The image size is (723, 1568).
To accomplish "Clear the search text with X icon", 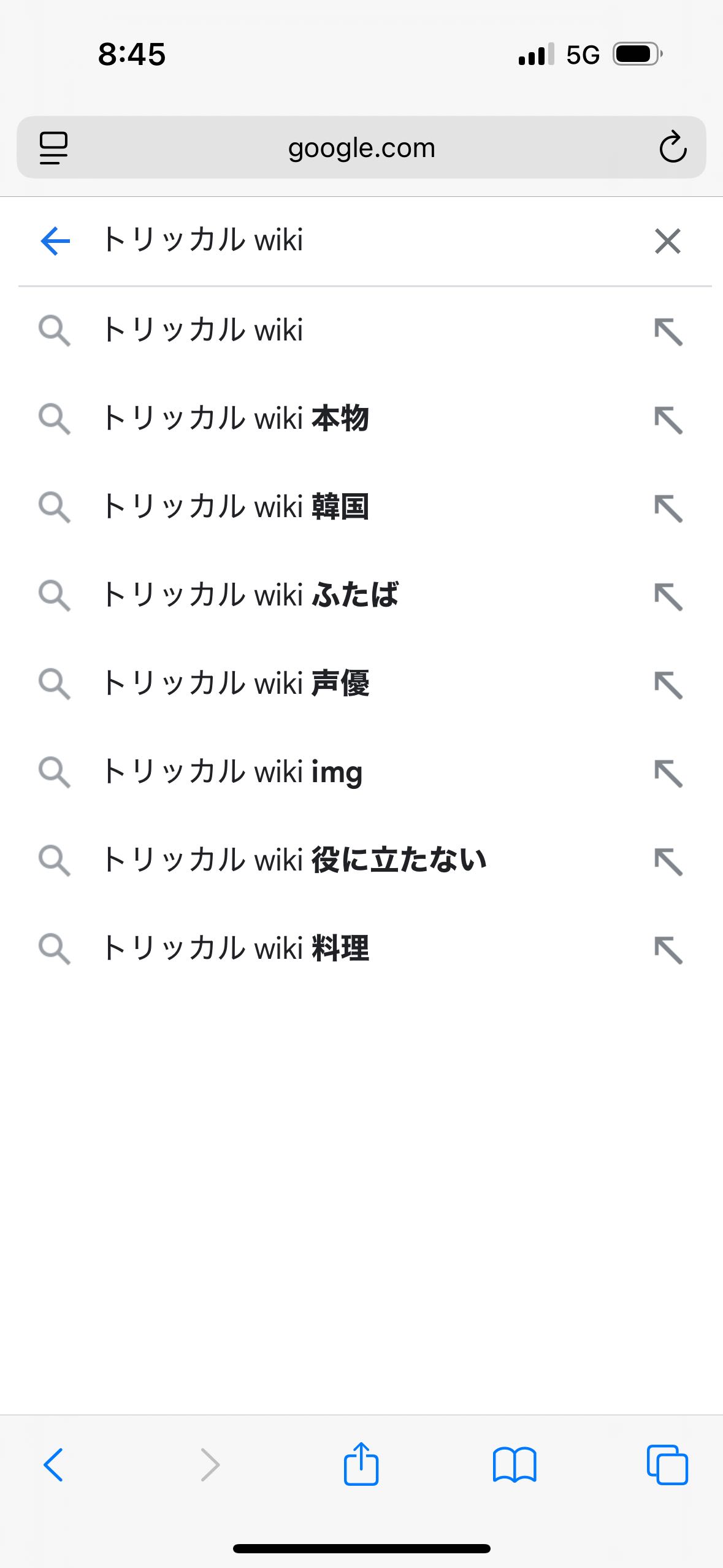I will (667, 240).
